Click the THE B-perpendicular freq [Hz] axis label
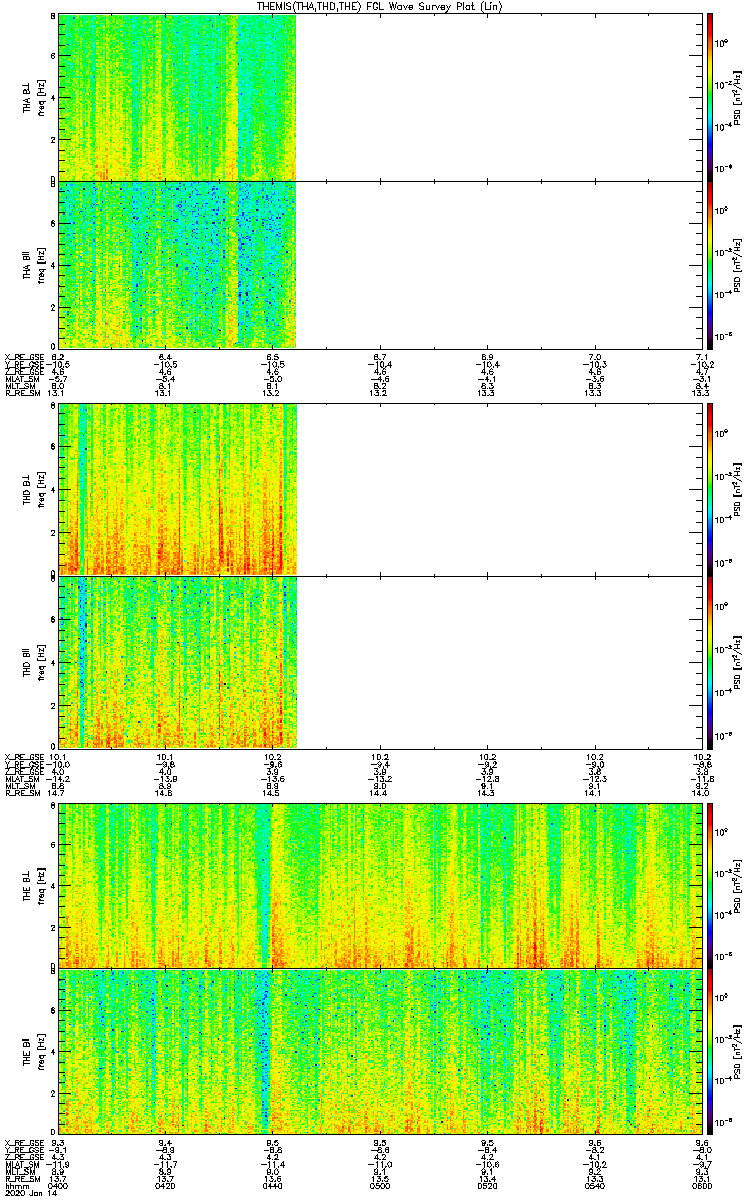 click(40, 885)
